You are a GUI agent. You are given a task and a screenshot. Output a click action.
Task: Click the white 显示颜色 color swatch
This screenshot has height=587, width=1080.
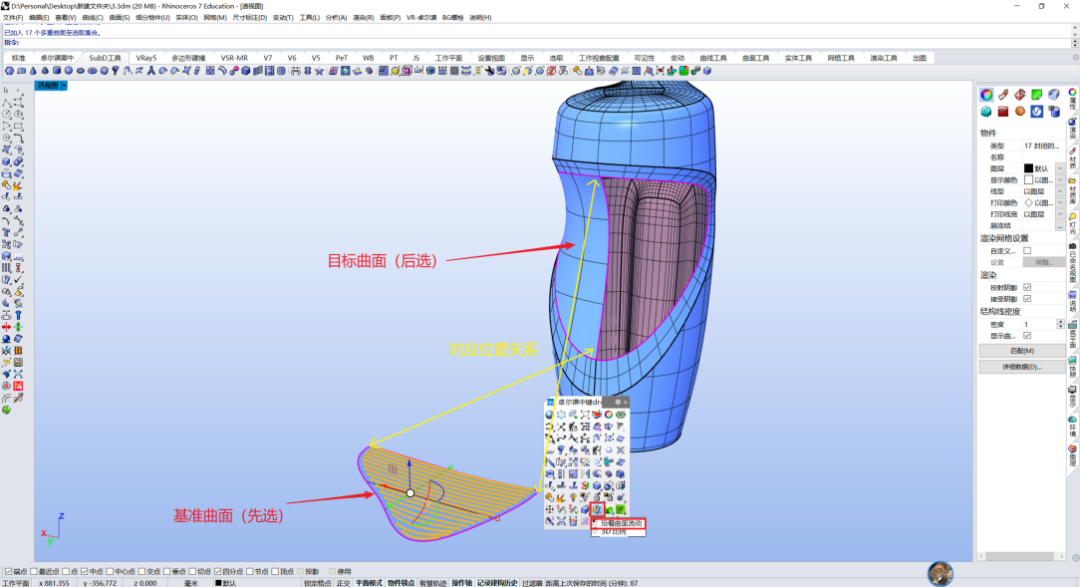[1028, 180]
